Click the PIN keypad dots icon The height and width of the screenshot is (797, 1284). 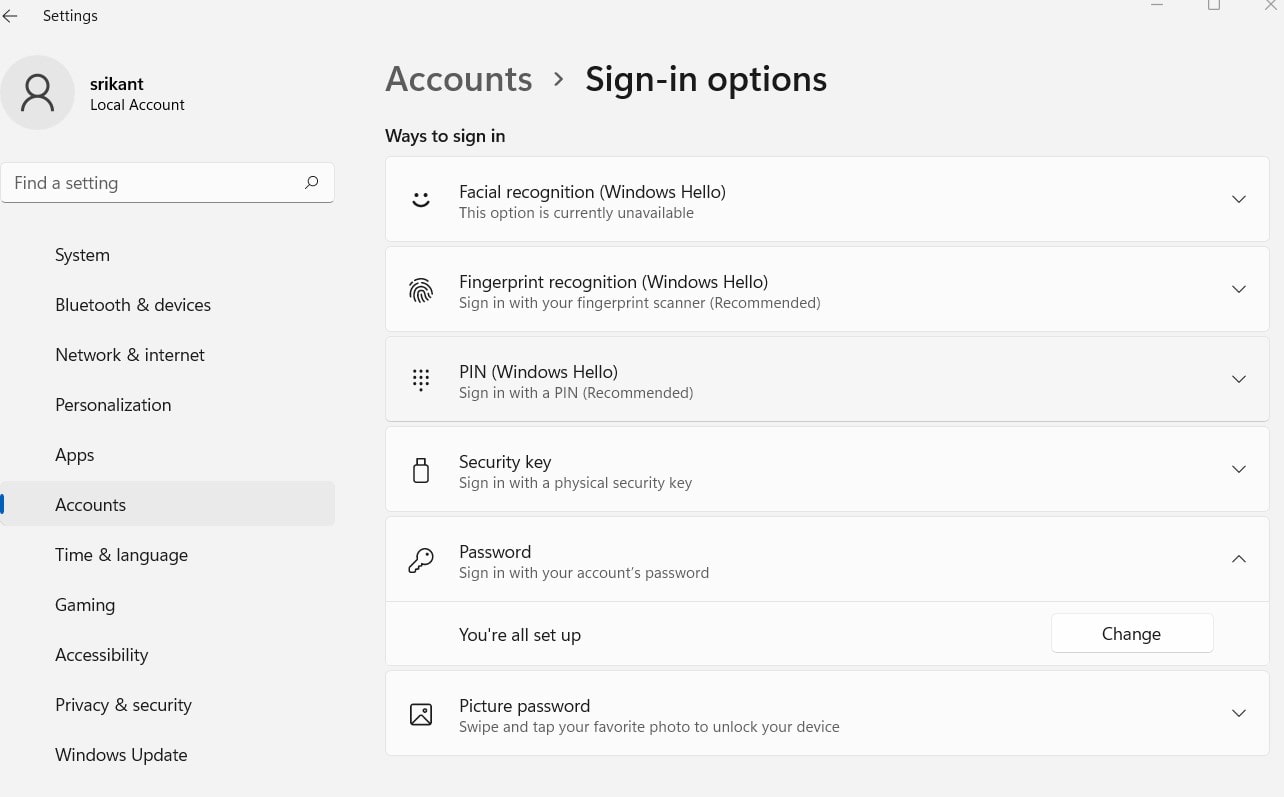pyautogui.click(x=421, y=380)
